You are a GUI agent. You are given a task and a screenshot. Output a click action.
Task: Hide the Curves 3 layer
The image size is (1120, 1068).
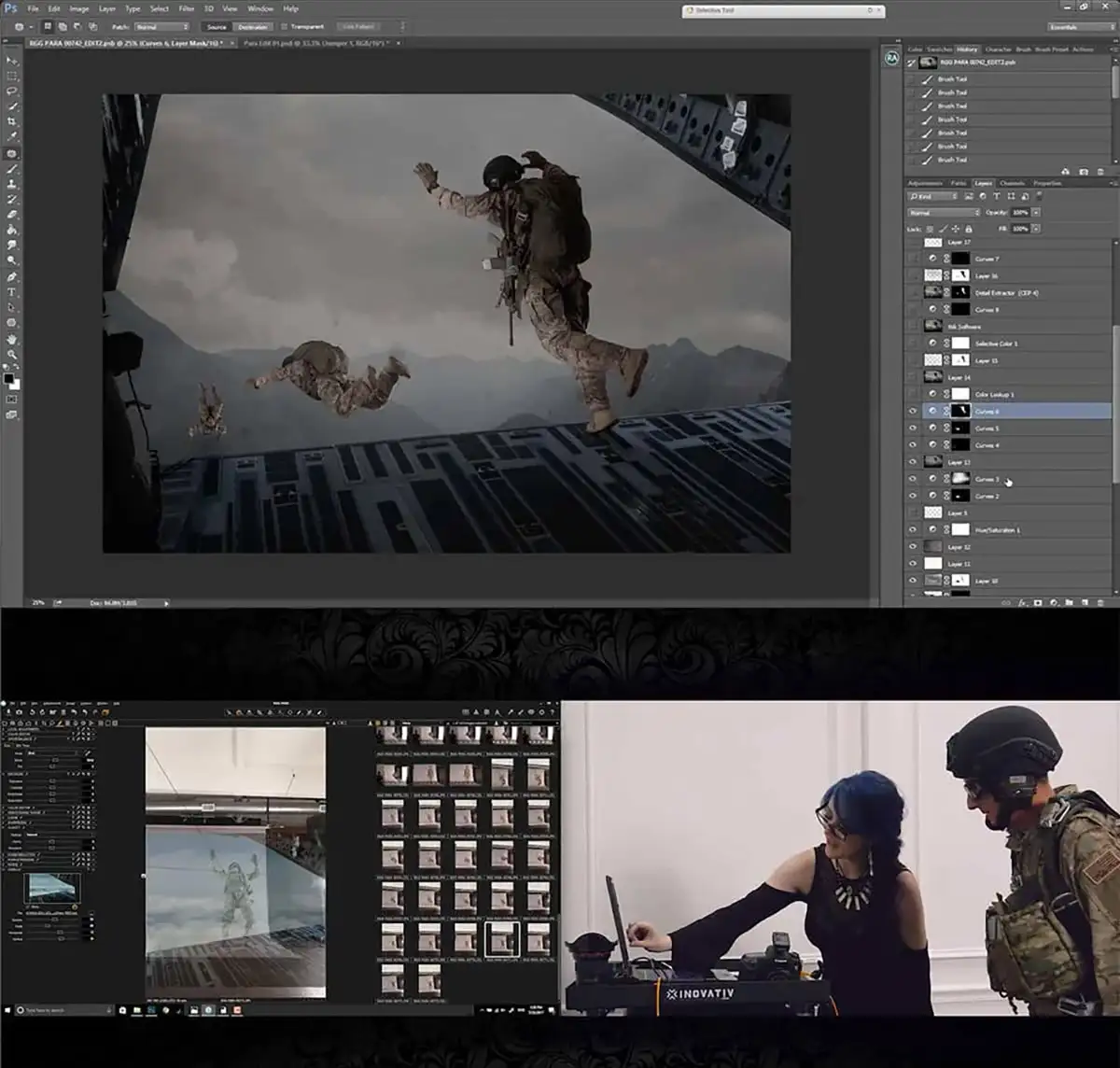(x=913, y=479)
